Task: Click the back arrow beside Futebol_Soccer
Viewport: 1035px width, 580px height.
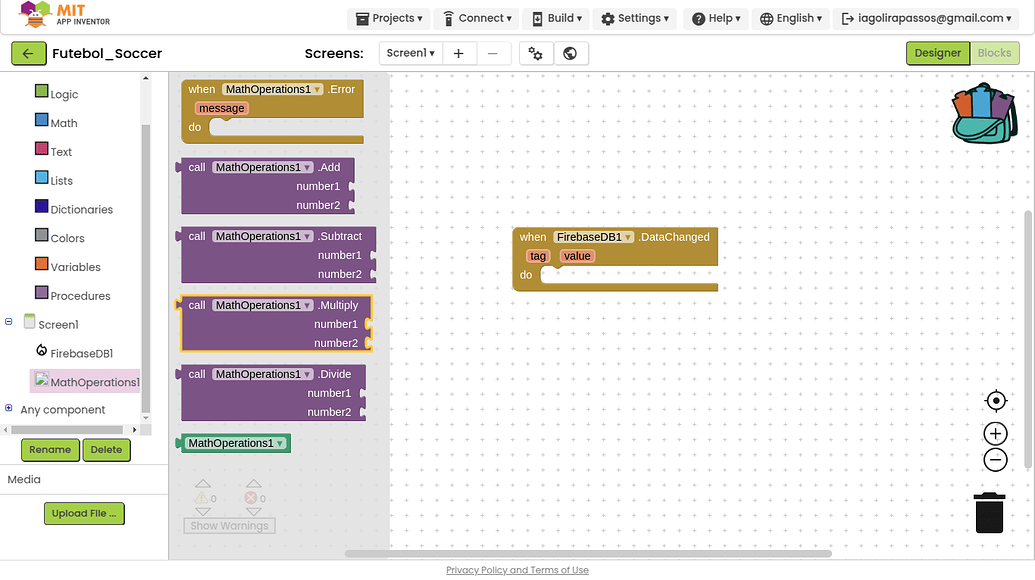Action: [x=28, y=54]
